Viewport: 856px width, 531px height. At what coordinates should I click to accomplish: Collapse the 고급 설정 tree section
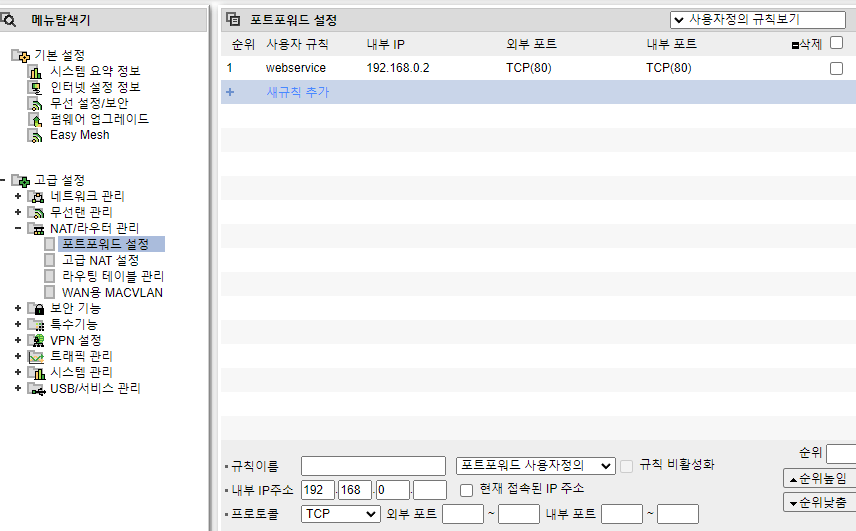pyautogui.click(x=3, y=180)
